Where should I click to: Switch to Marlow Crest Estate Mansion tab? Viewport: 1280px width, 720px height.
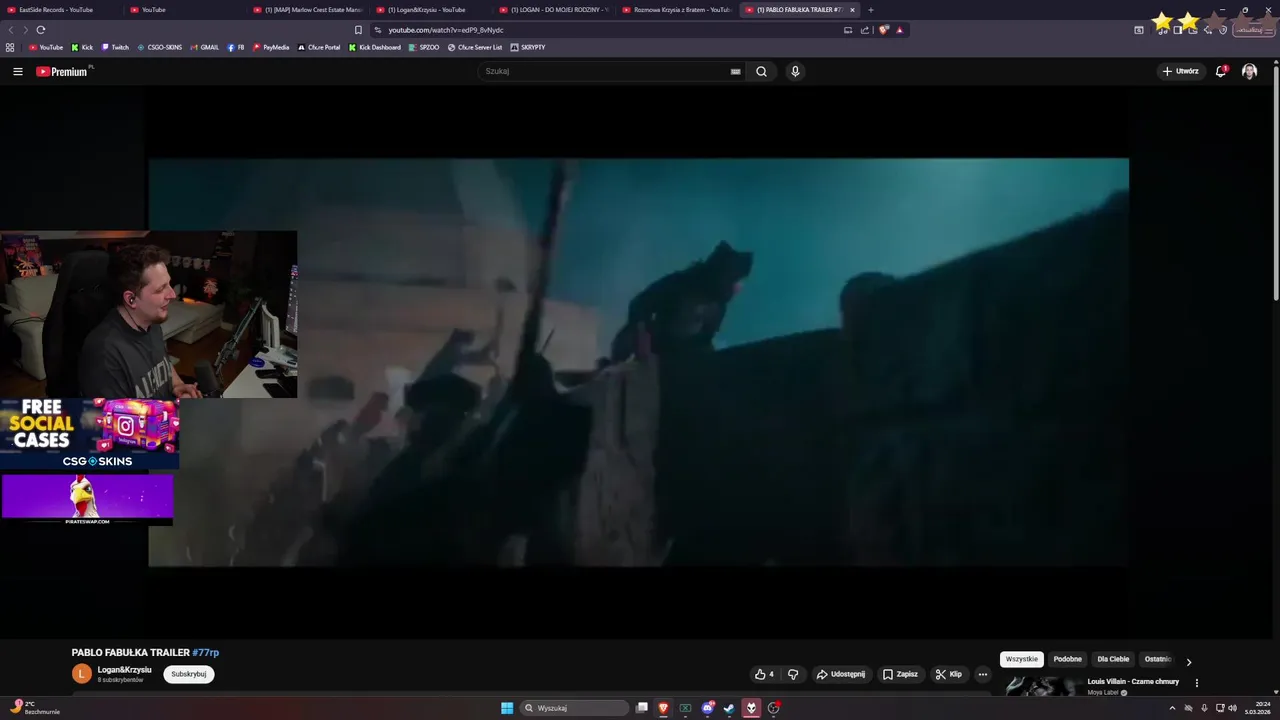[307, 10]
